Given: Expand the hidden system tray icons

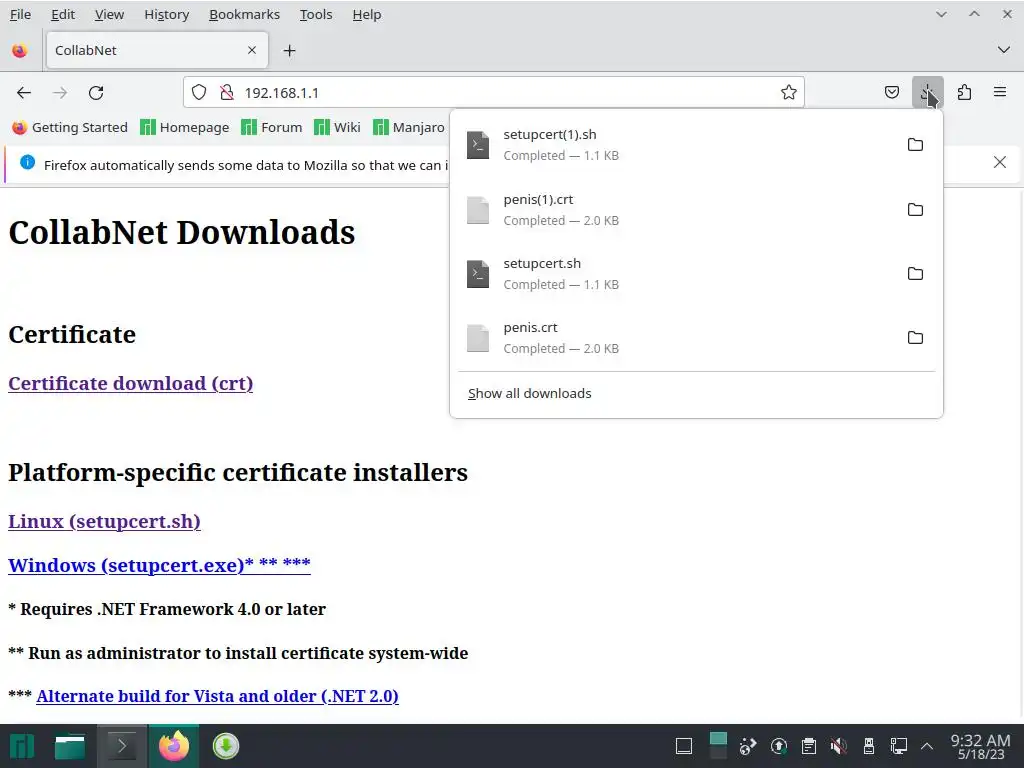Looking at the screenshot, I should (x=927, y=746).
